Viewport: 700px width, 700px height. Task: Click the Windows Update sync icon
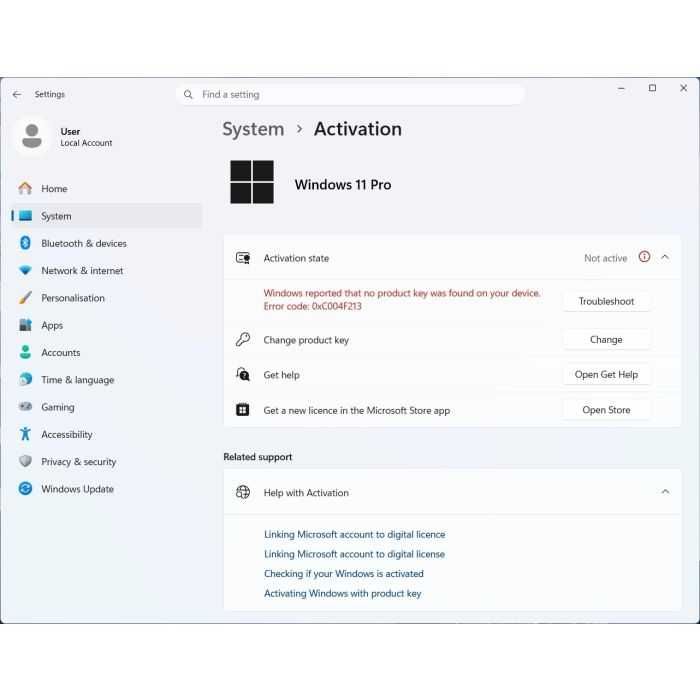(x=25, y=488)
